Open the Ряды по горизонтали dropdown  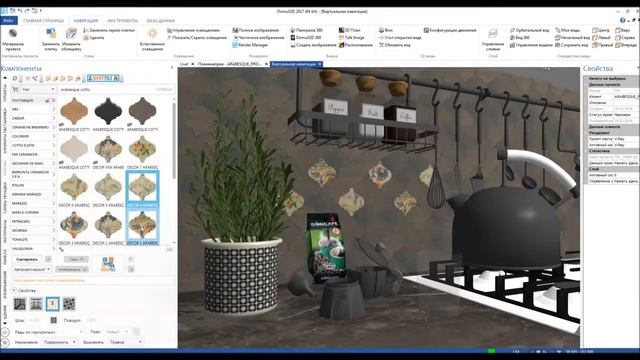pos(48,332)
